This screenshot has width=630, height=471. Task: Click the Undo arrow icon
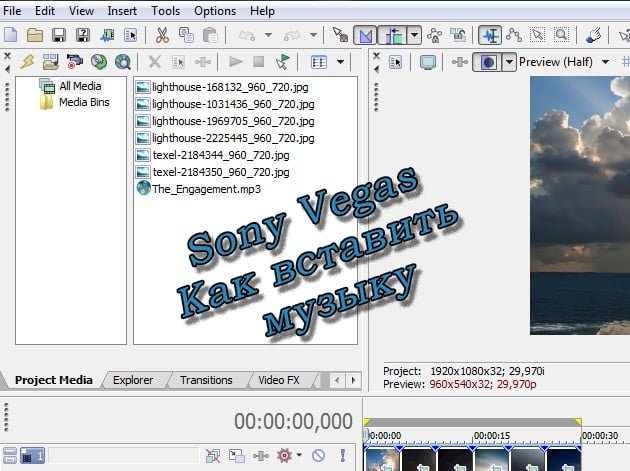tap(247, 36)
